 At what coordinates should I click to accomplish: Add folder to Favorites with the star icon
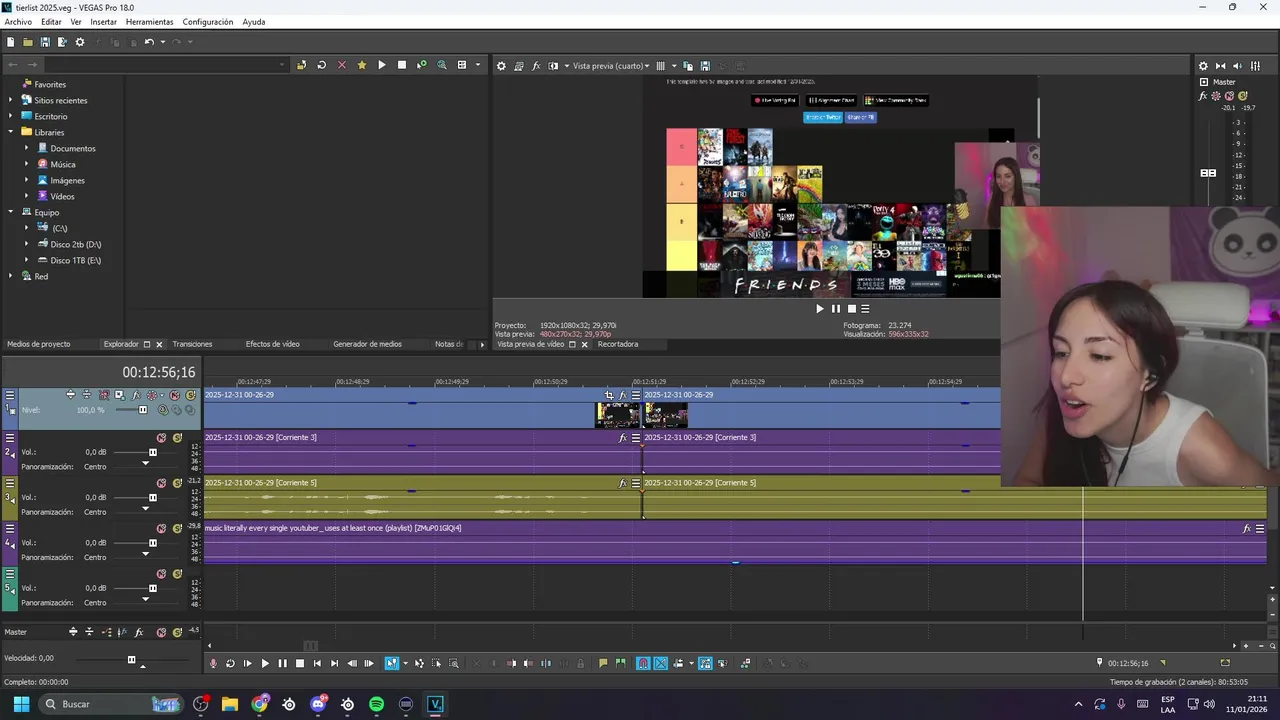(x=362, y=65)
